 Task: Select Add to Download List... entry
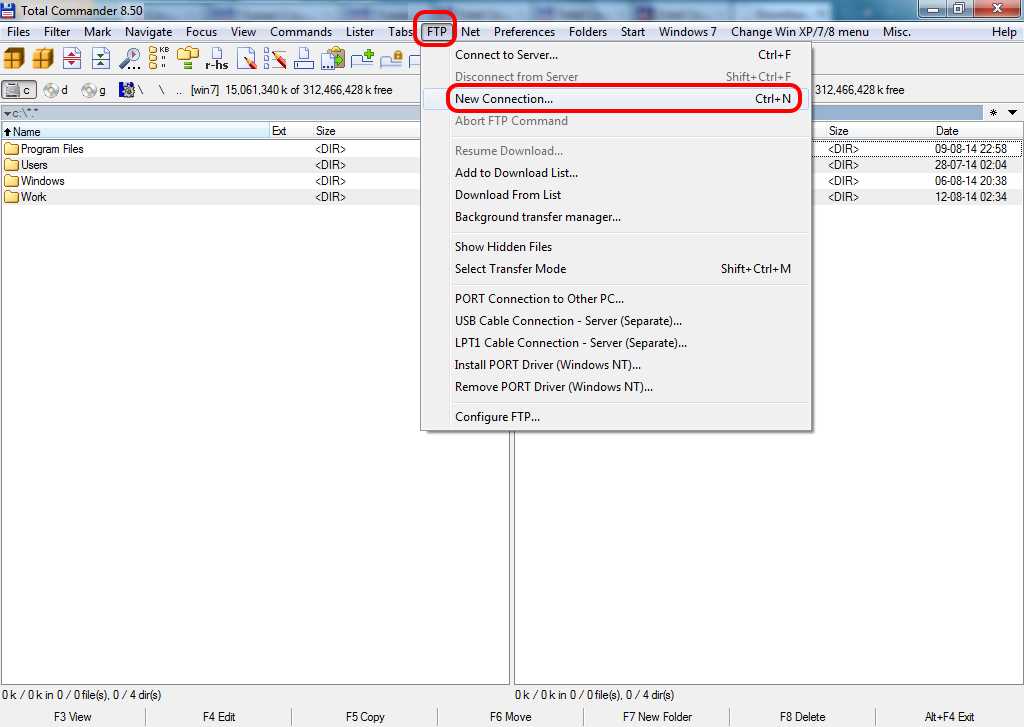tap(616, 173)
